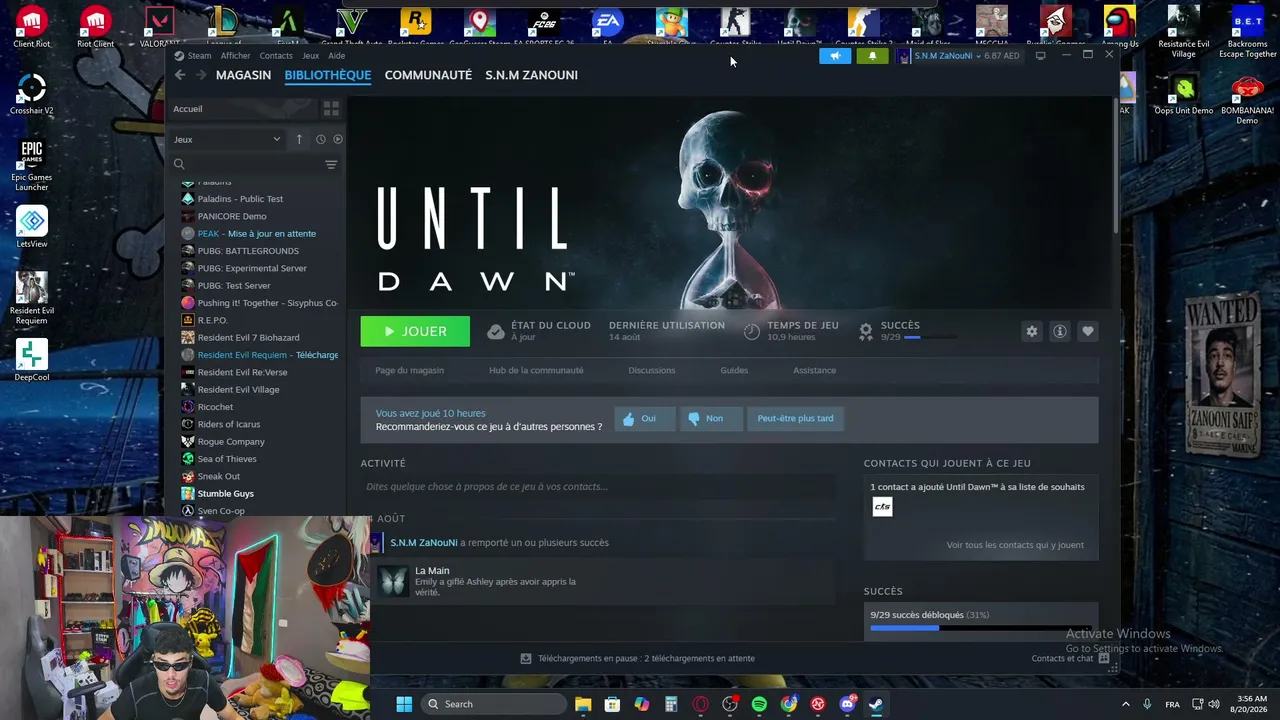Filter library by recent activity clock icon
The height and width of the screenshot is (720, 1280).
pos(321,139)
